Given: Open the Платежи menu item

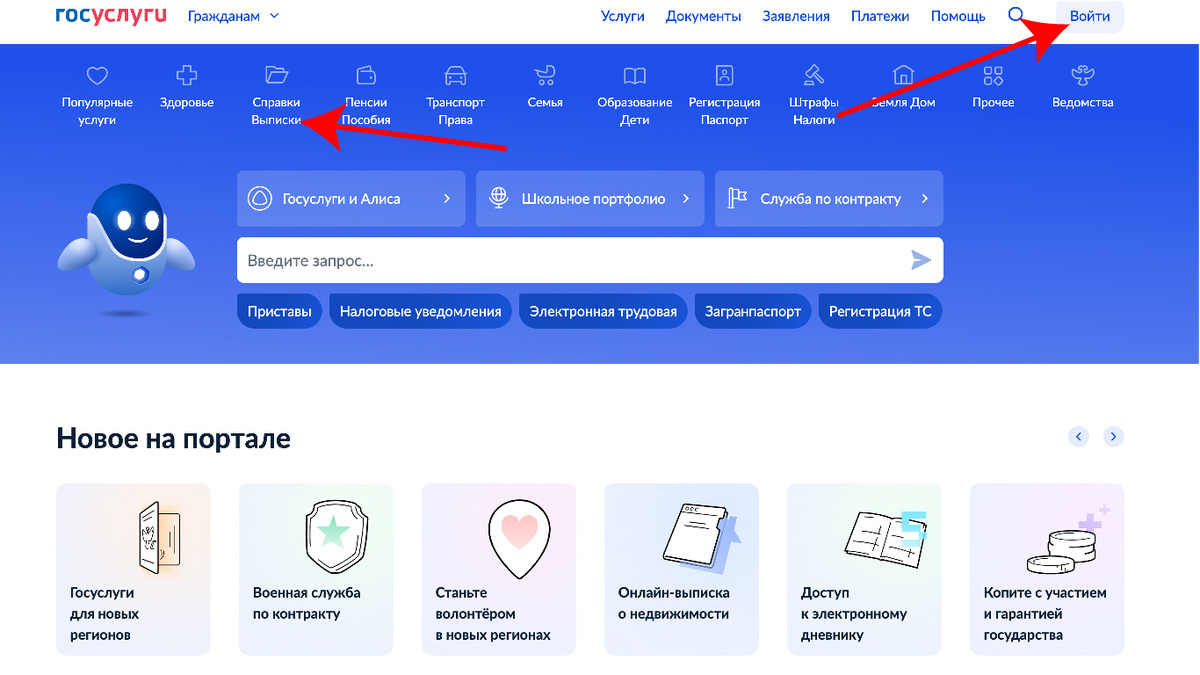Looking at the screenshot, I should pos(880,16).
